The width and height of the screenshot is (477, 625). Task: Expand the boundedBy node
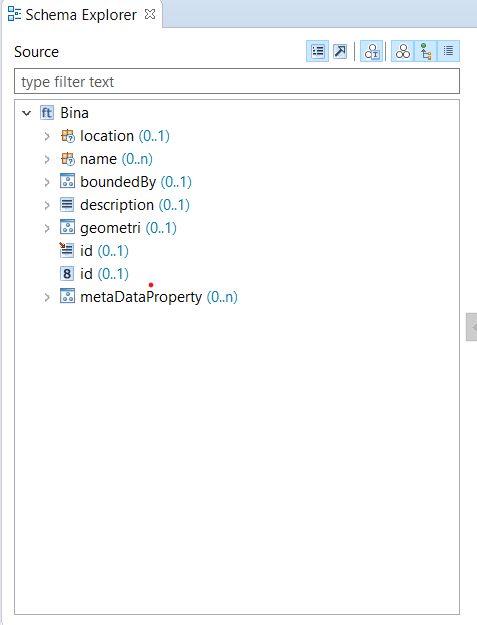point(47,182)
